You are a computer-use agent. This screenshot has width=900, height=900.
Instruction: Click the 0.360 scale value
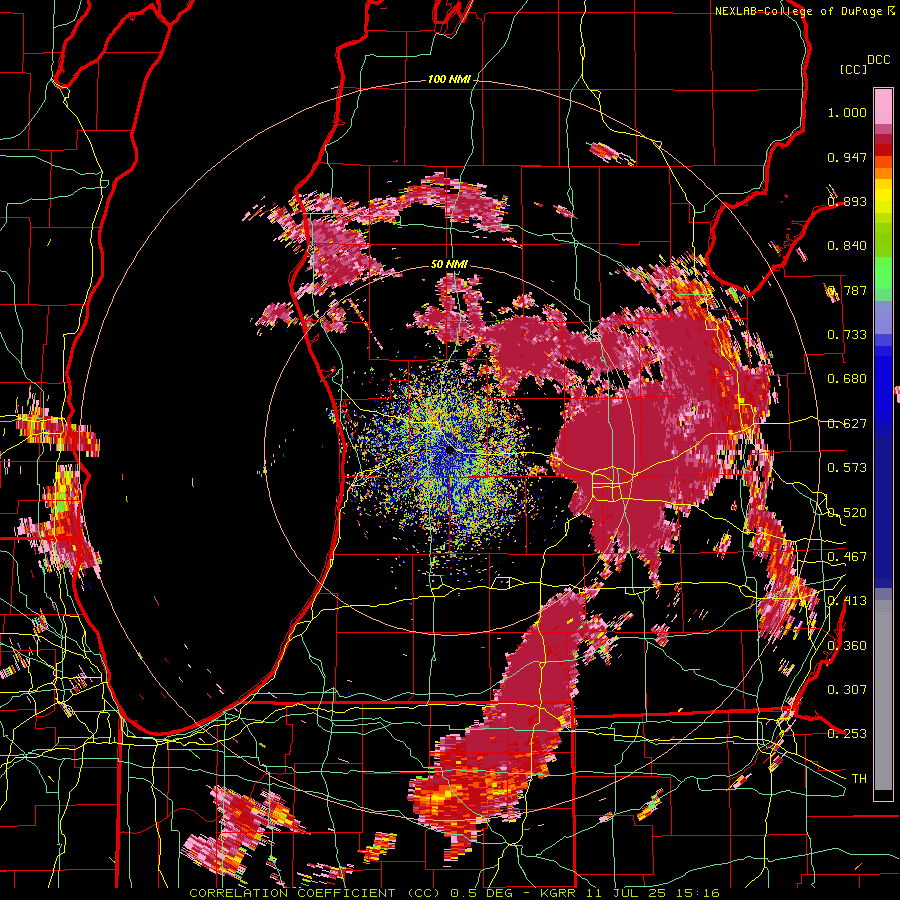click(x=847, y=646)
